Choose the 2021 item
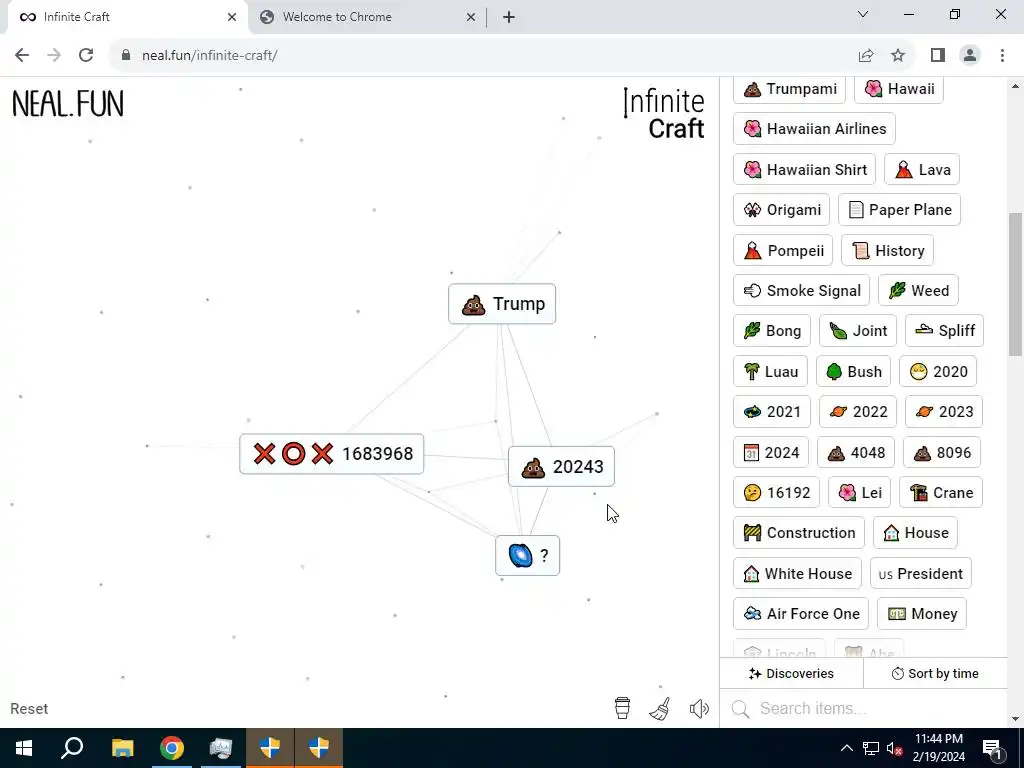Image resolution: width=1024 pixels, height=768 pixels. [x=772, y=411]
